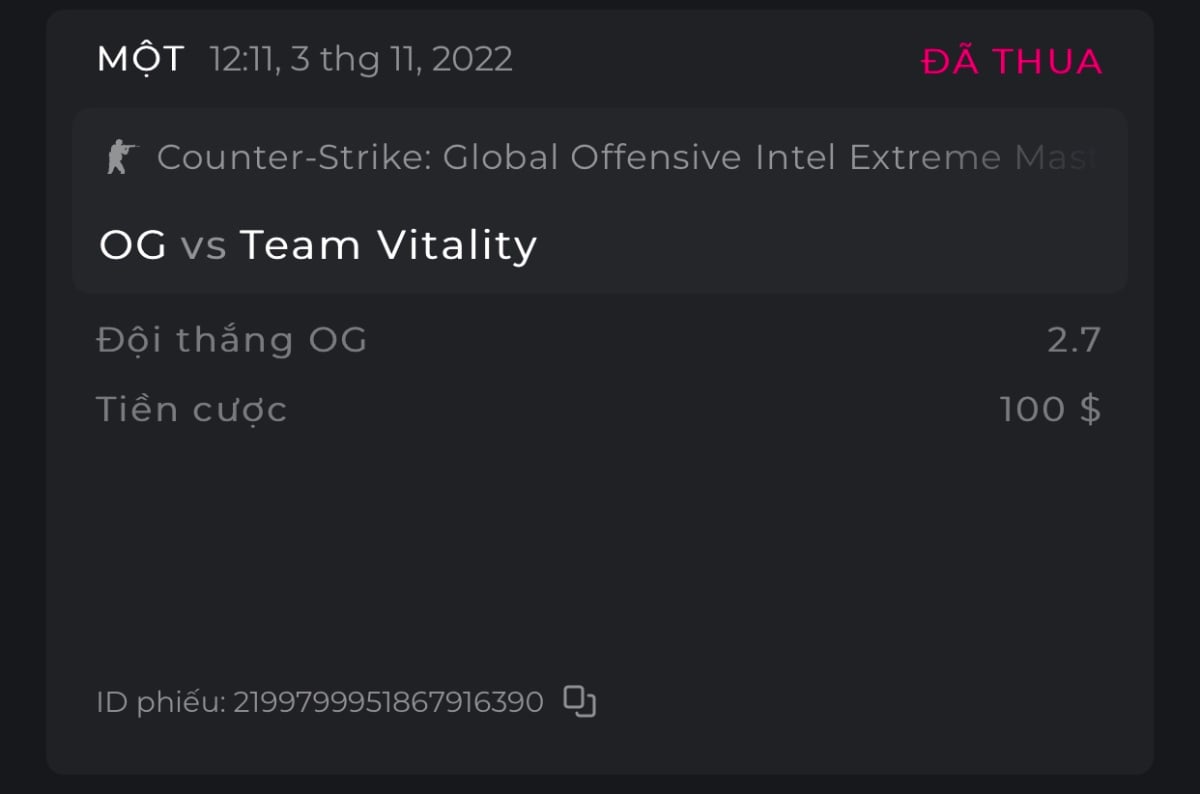Click the Đội thắng OG selection label

pyautogui.click(x=232, y=341)
